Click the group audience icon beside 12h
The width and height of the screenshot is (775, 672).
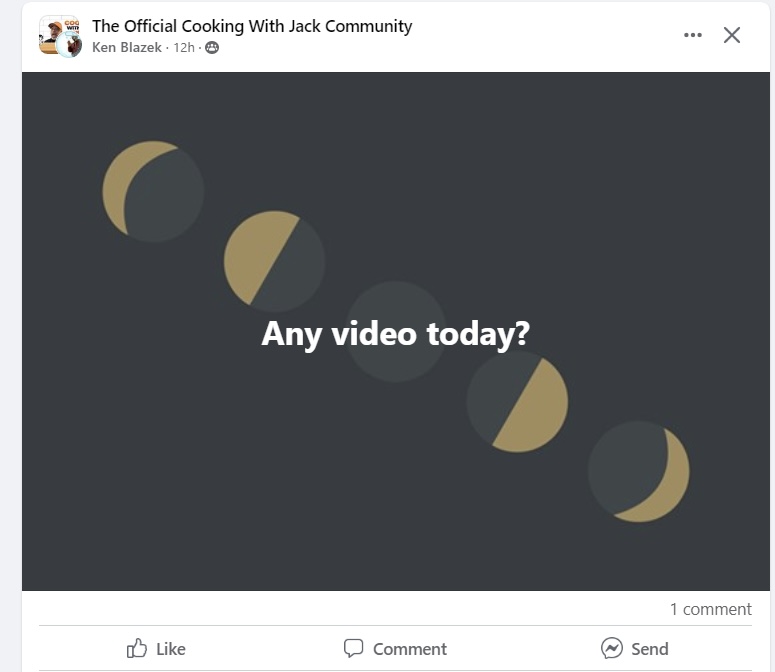click(212, 47)
